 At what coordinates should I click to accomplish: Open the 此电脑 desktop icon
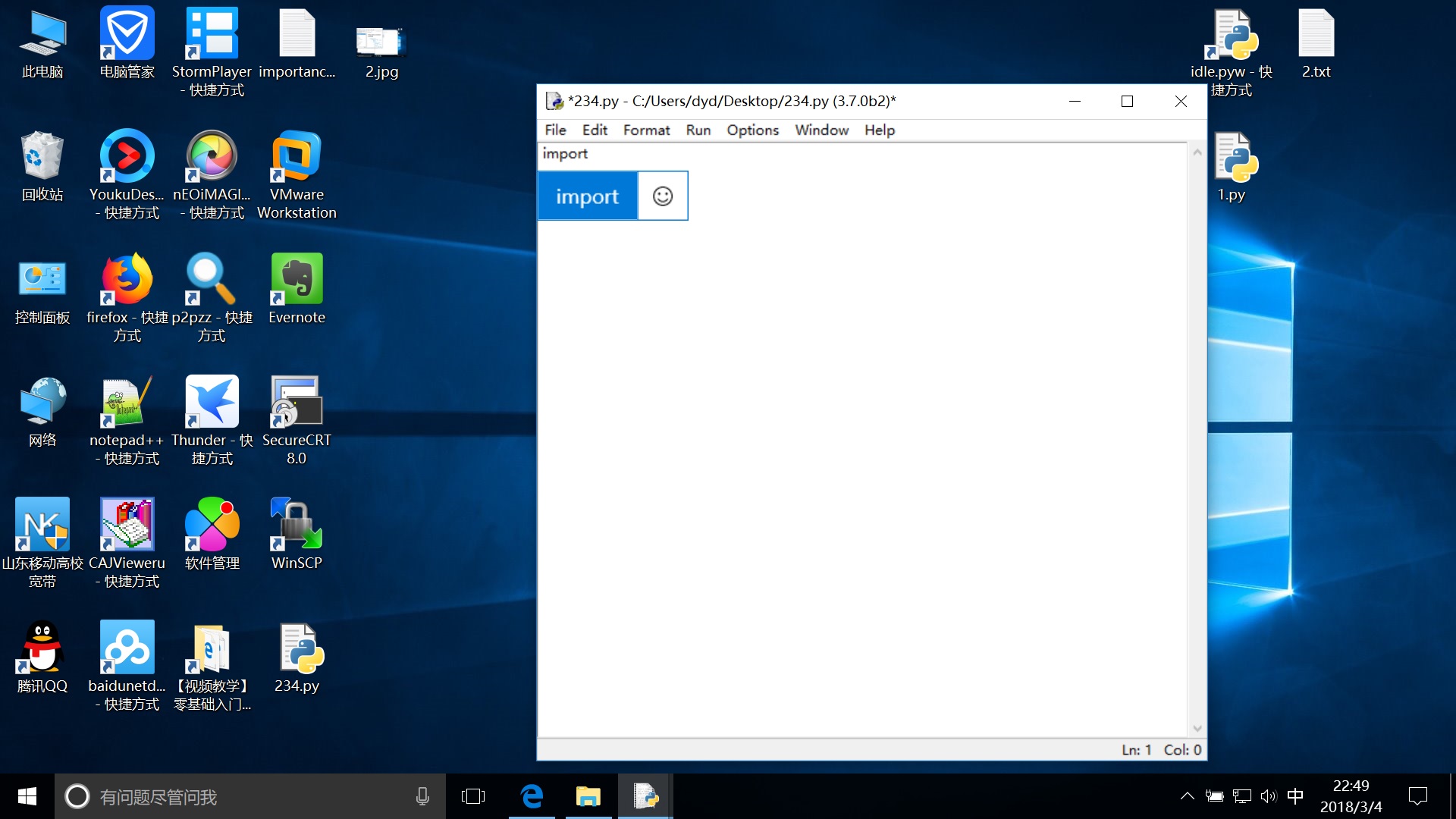(42, 44)
